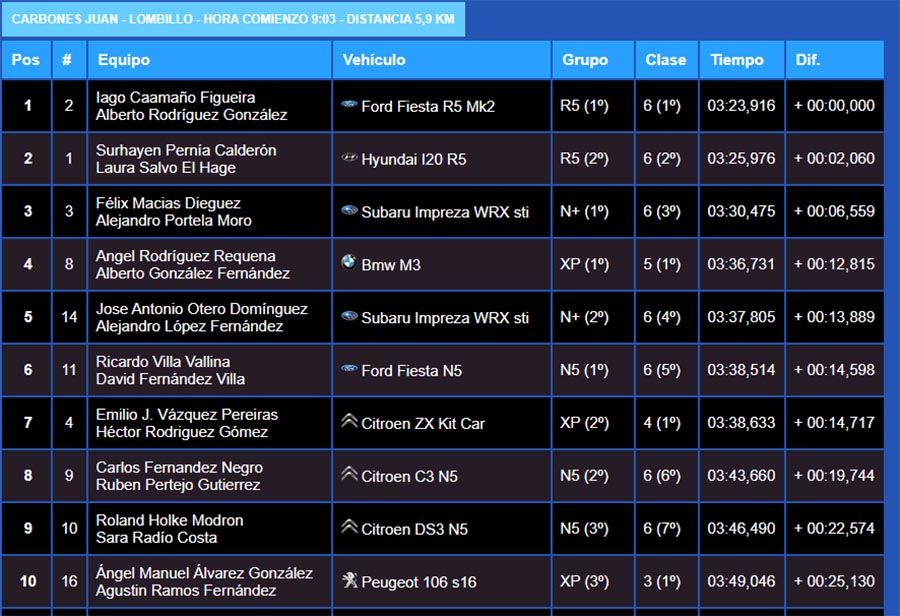Open the Carbones Juan - Lombillo stage tab

(x=233, y=19)
